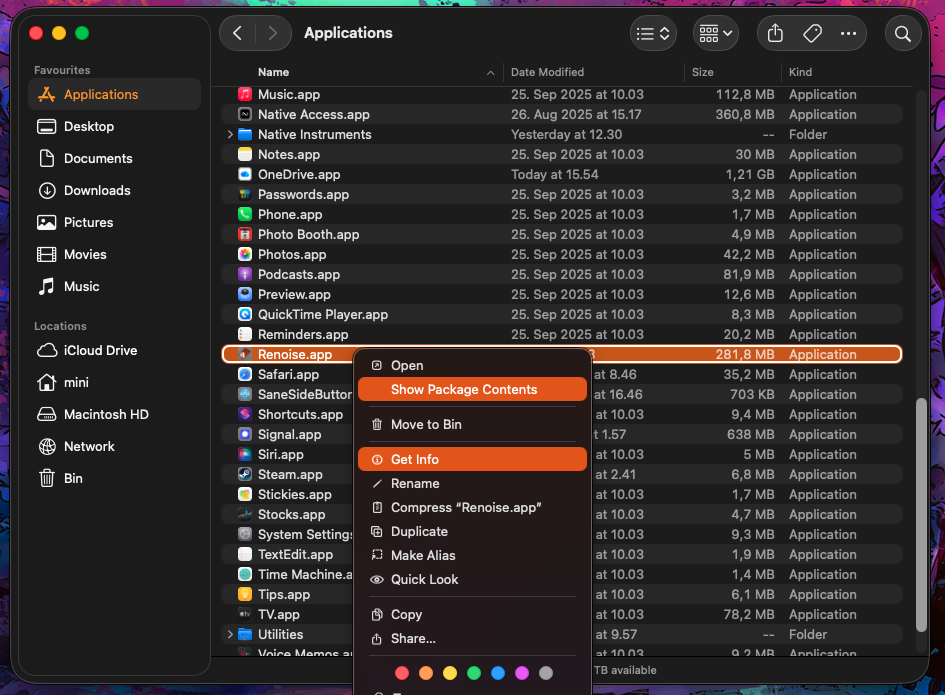The image size is (945, 695).
Task: Expand the Utilities folder disclosure arrow
Action: click(230, 634)
